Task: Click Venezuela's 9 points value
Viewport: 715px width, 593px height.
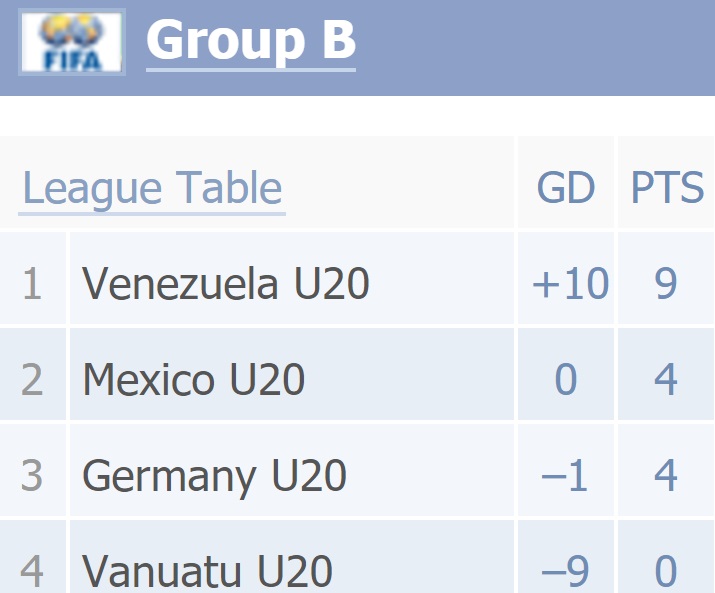Action: click(666, 283)
